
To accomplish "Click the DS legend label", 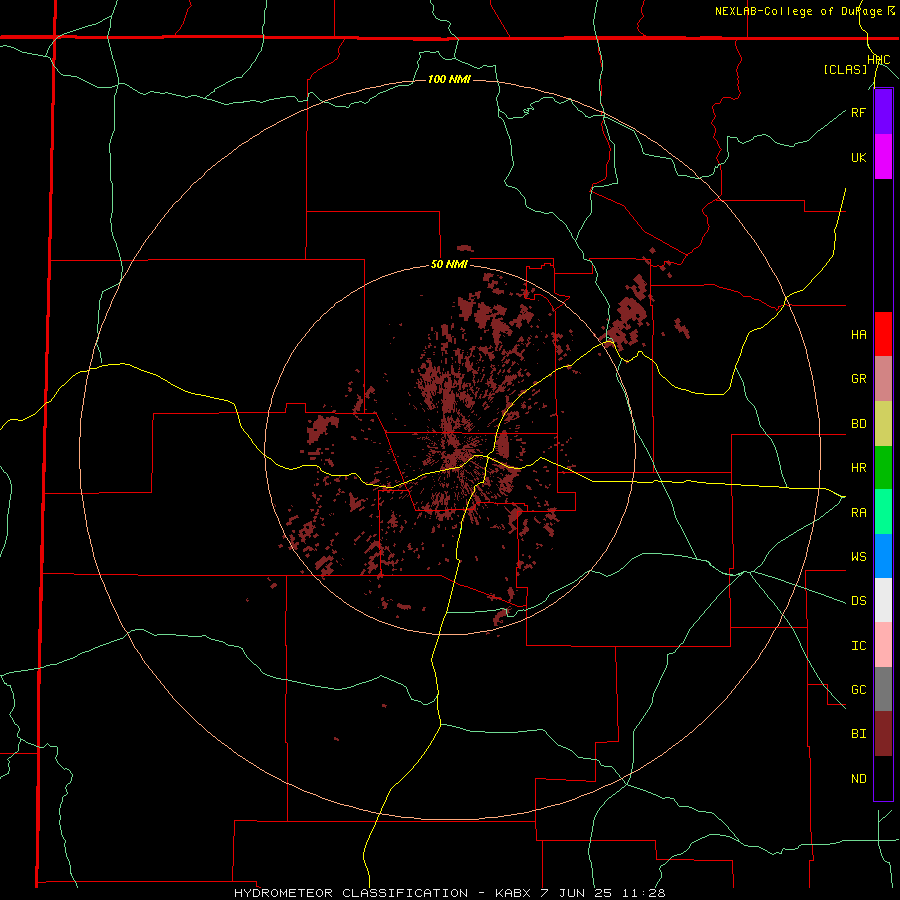I will pos(858,601).
